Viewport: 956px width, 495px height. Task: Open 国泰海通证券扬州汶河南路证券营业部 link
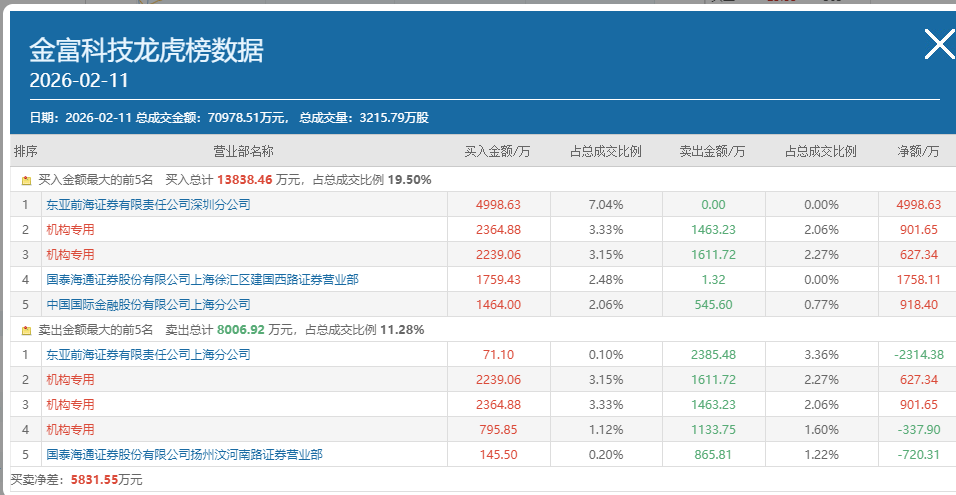point(184,455)
